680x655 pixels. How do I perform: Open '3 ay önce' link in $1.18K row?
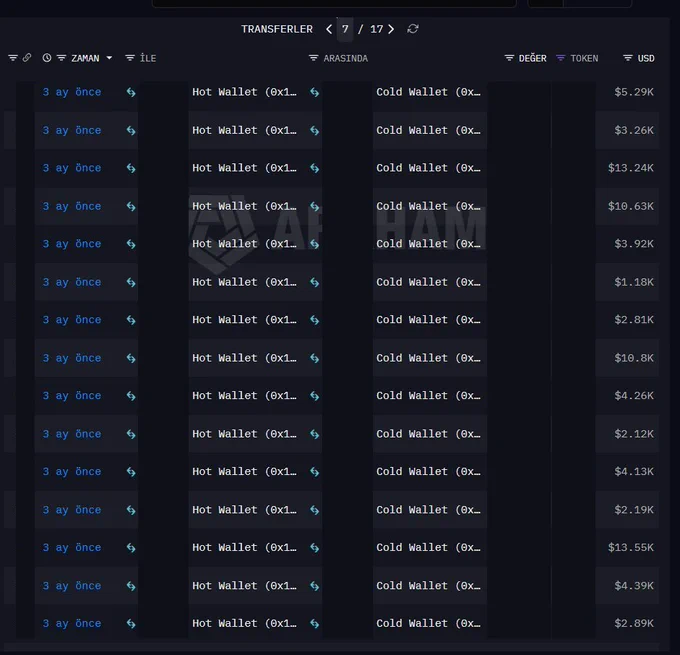pyautogui.click(x=72, y=282)
